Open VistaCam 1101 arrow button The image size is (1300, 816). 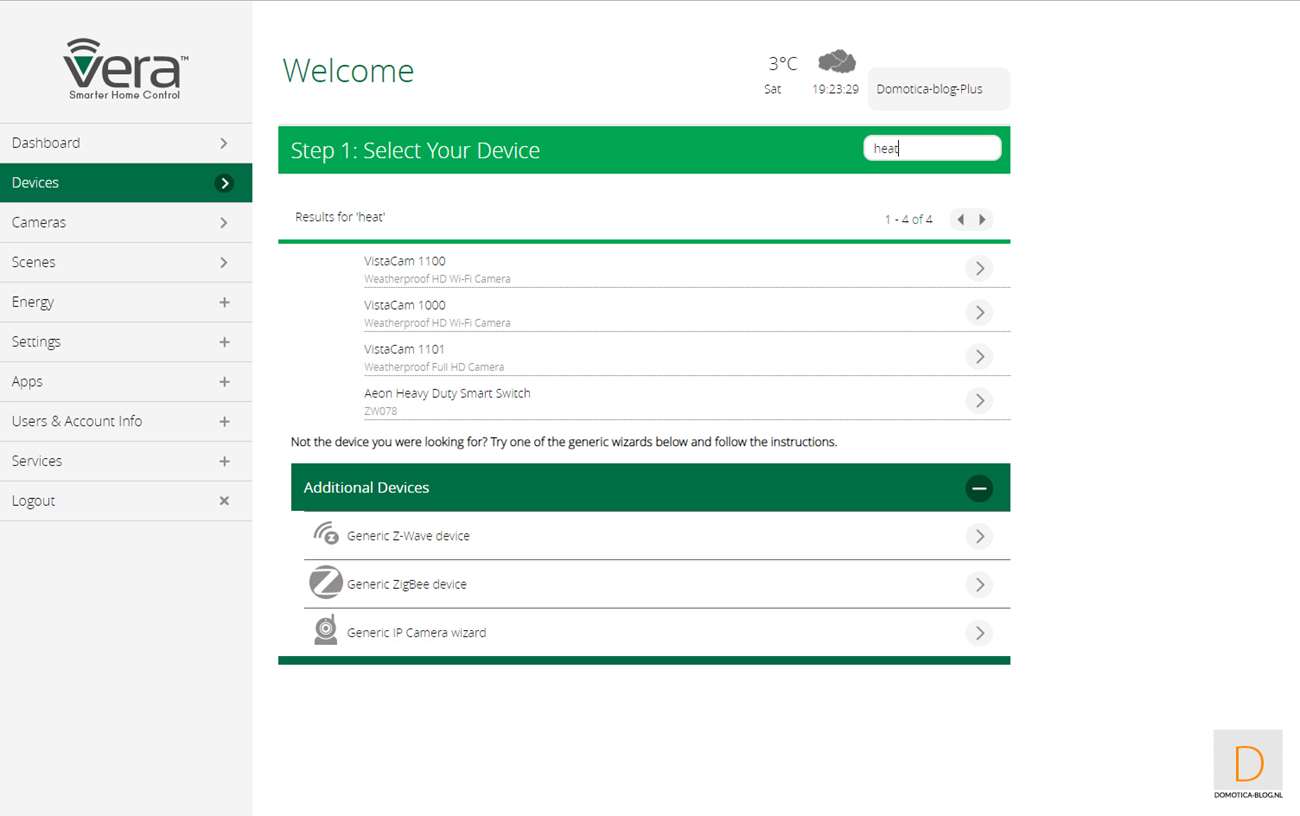979,356
